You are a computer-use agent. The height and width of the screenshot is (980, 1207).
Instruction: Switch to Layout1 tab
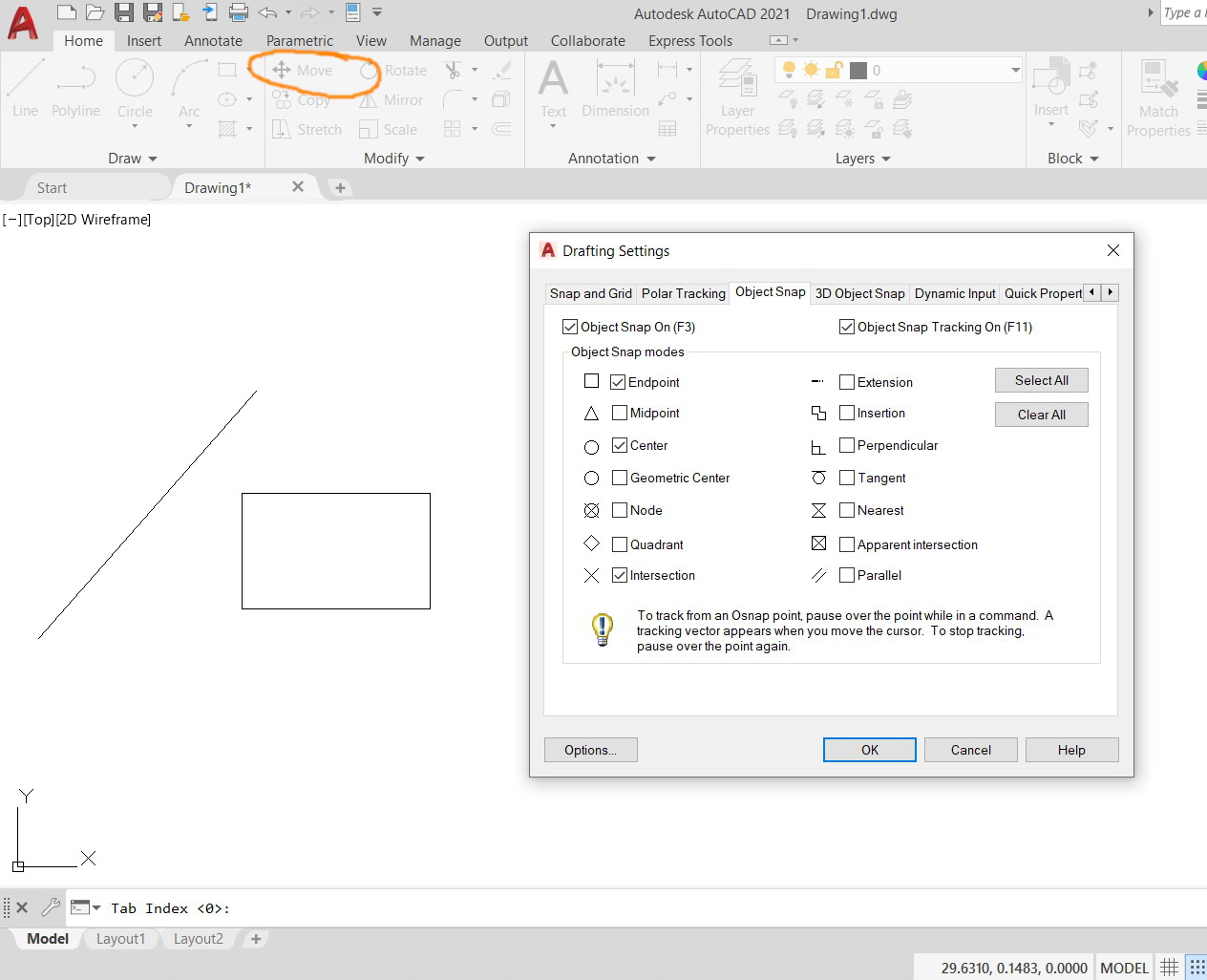(120, 939)
